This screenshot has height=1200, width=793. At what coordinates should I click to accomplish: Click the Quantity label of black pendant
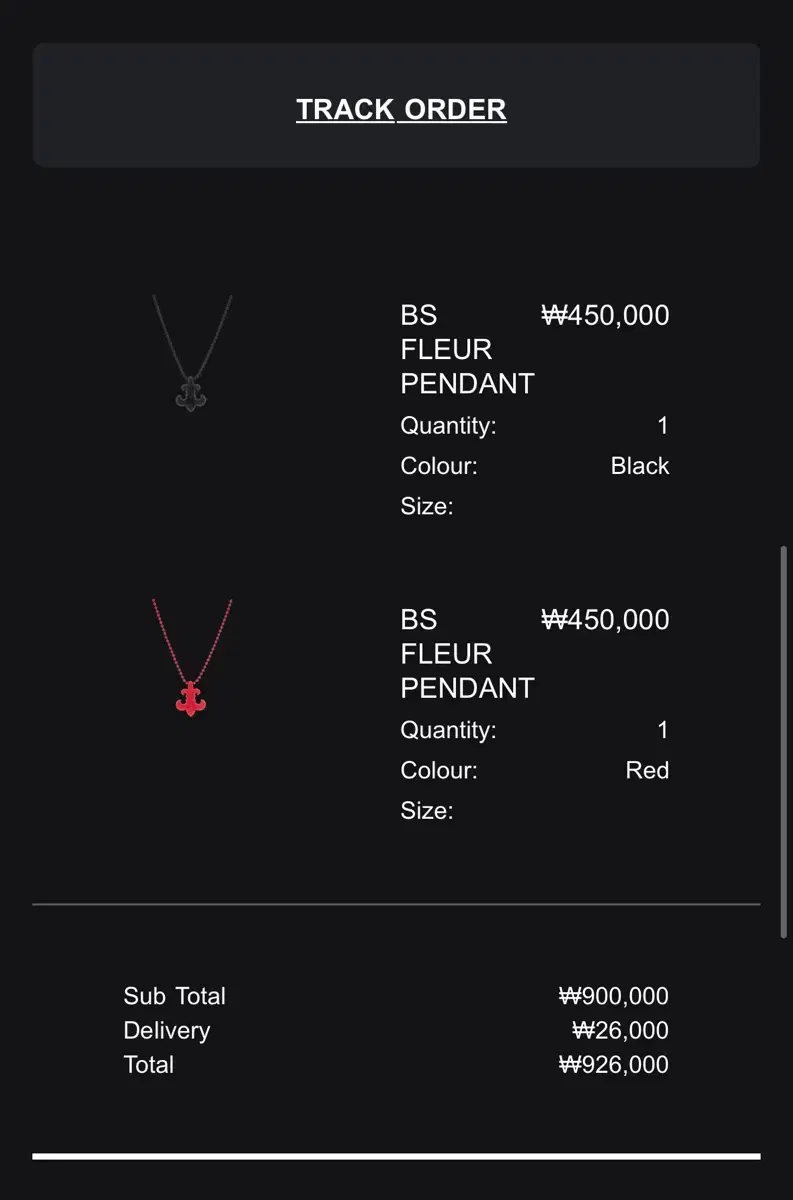[x=448, y=426]
